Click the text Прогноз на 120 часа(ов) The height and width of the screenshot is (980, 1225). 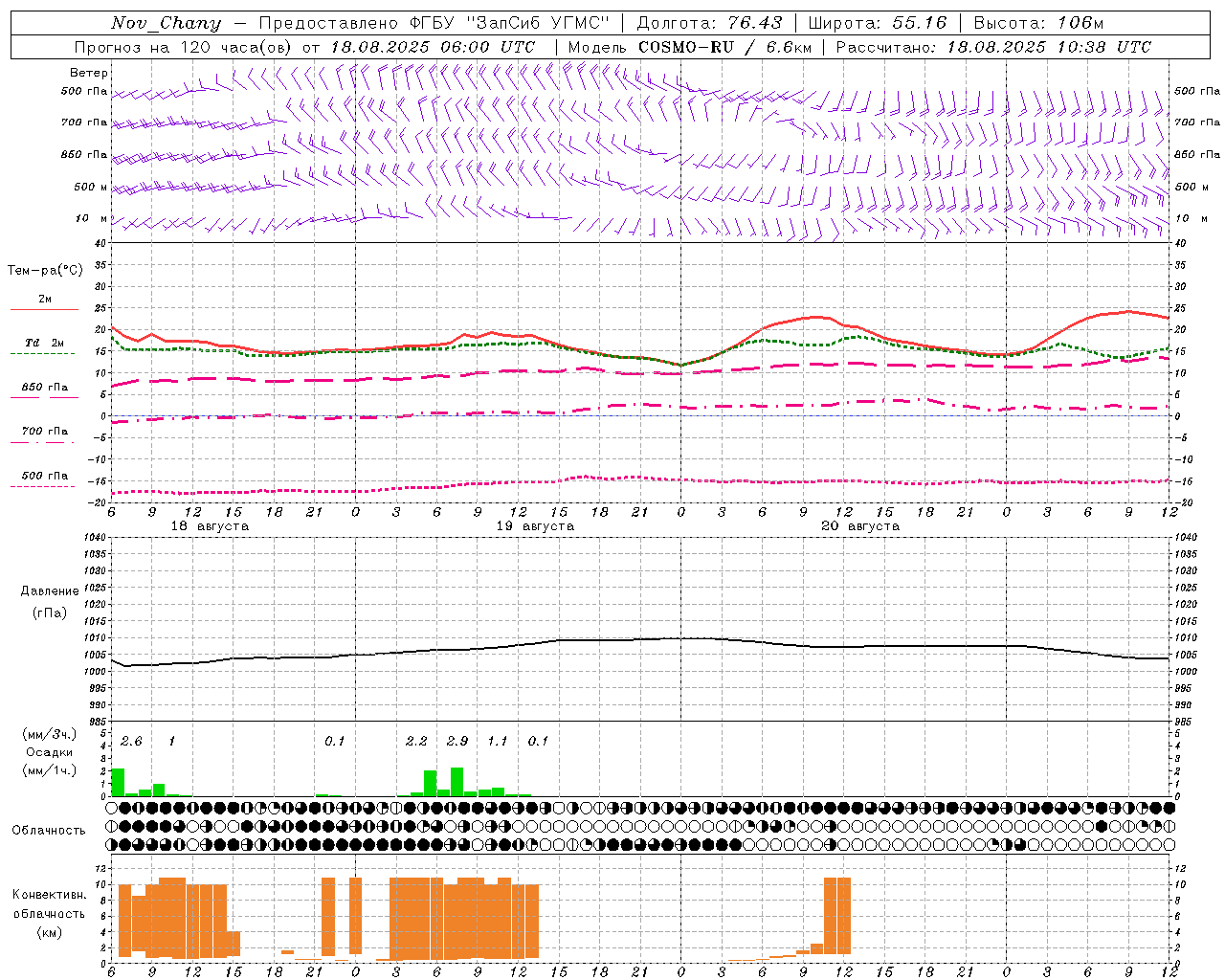(x=184, y=47)
